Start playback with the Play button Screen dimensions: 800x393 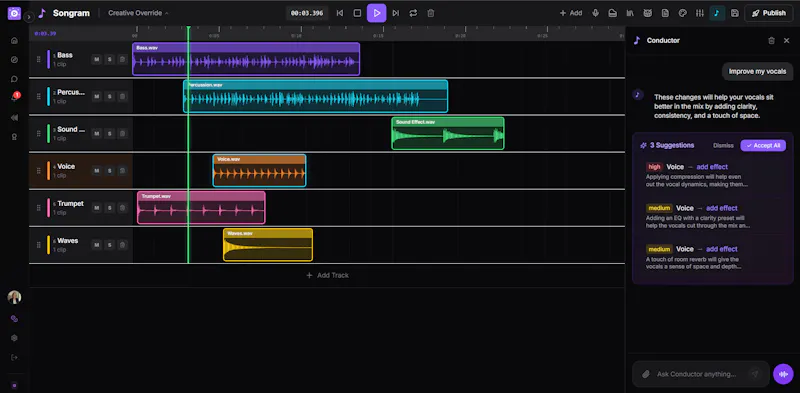(x=377, y=13)
